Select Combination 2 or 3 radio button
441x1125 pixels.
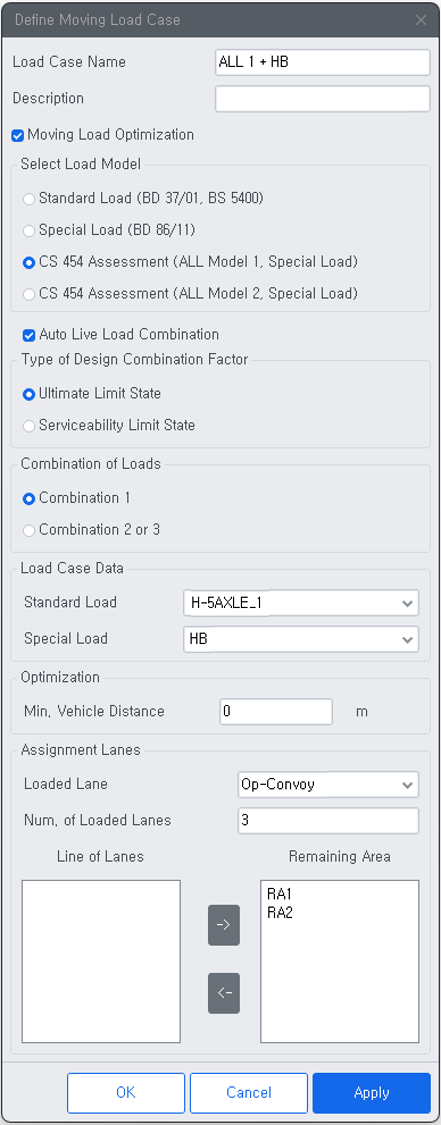pos(29,530)
